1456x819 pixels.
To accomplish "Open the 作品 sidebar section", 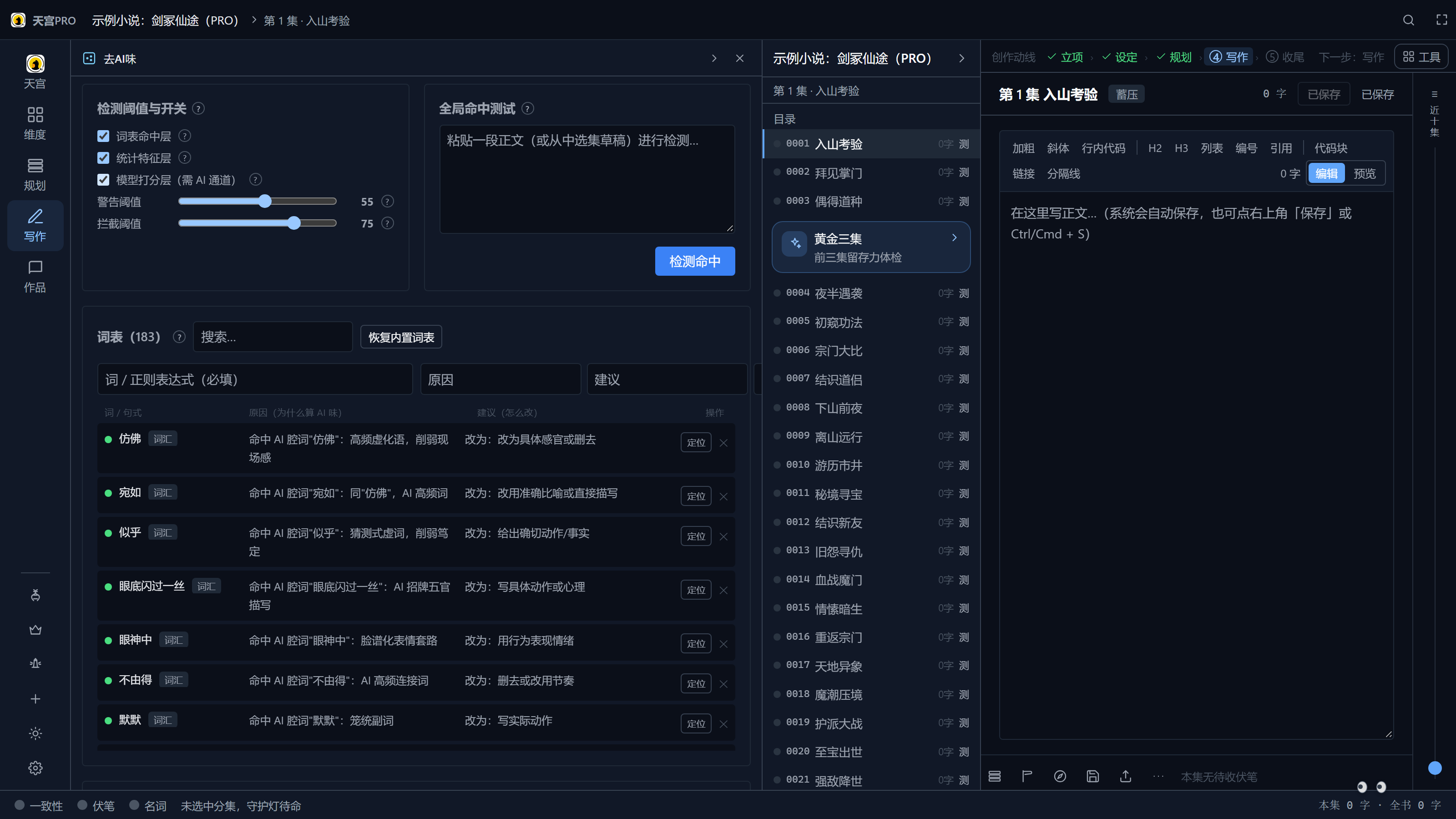I will pos(35,276).
